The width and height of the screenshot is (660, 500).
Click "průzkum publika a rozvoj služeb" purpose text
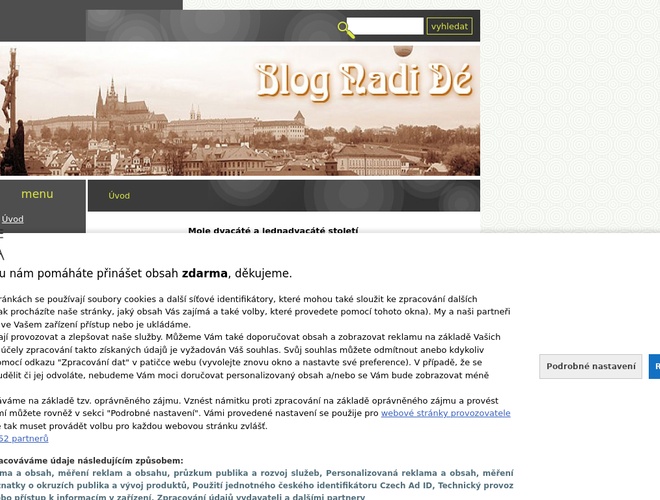[232, 472]
